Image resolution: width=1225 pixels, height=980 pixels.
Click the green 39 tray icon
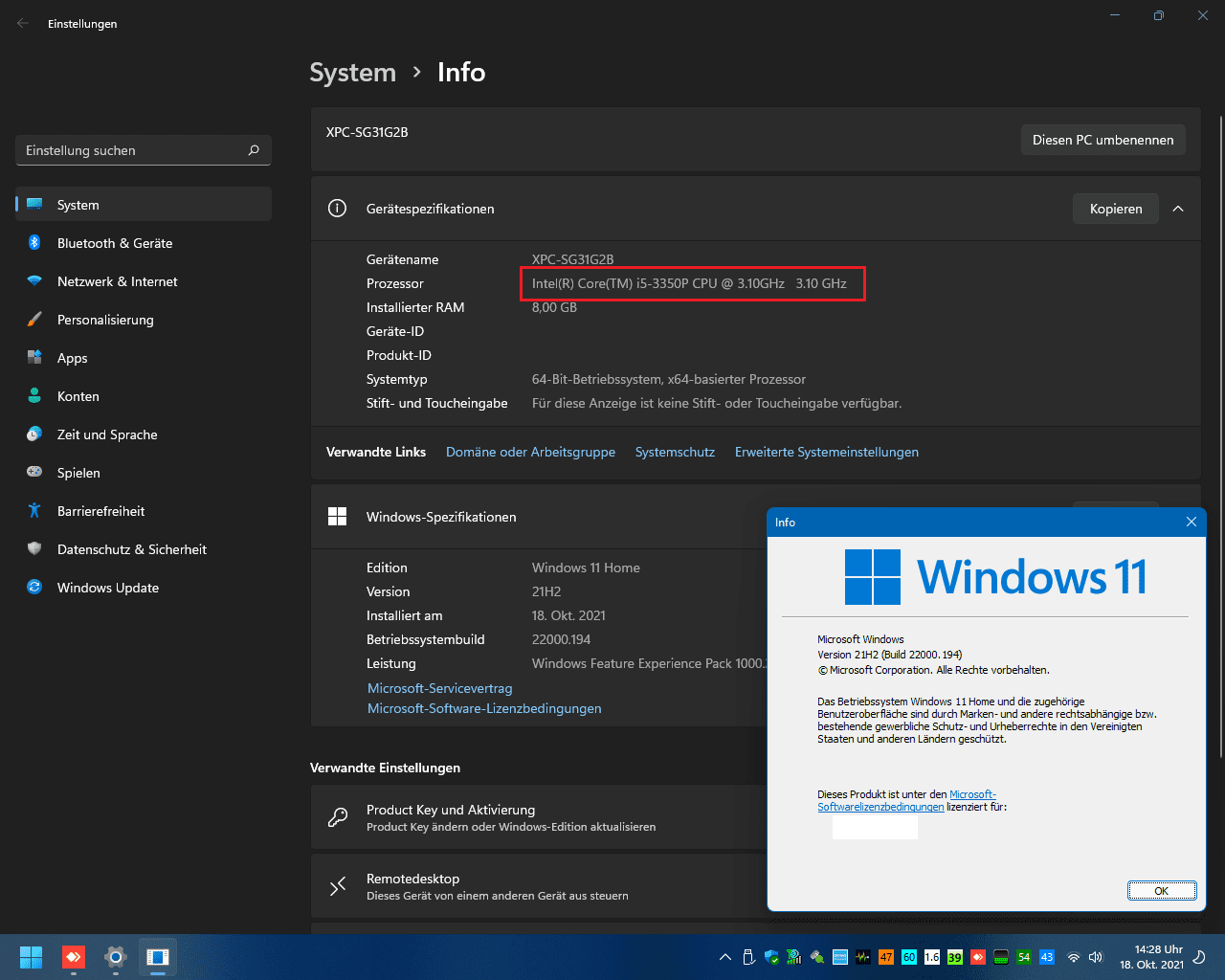pos(955,957)
